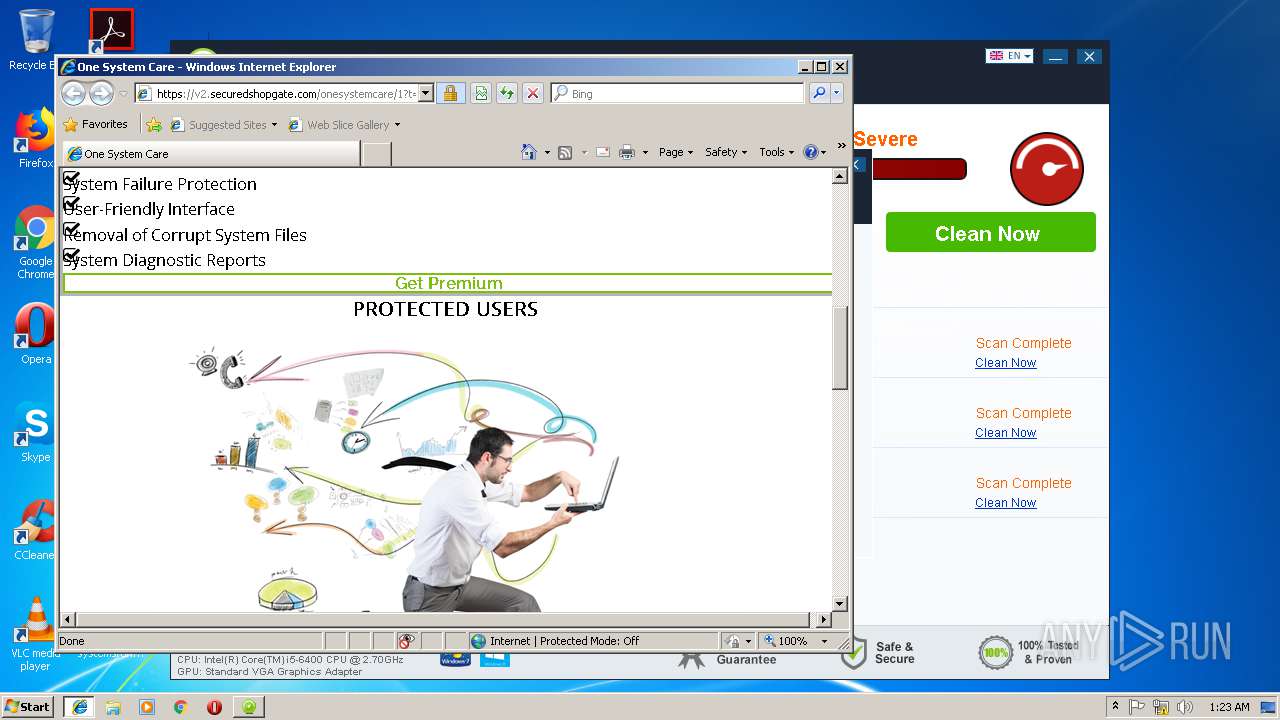Click the horizontal scrollbar right arrow

pos(825,620)
